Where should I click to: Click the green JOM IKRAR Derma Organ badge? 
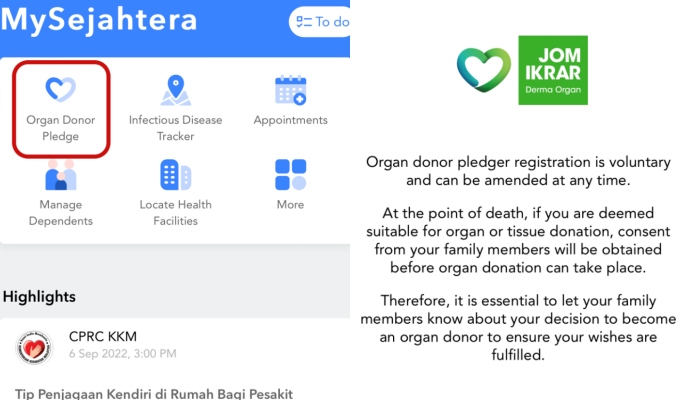point(553,70)
